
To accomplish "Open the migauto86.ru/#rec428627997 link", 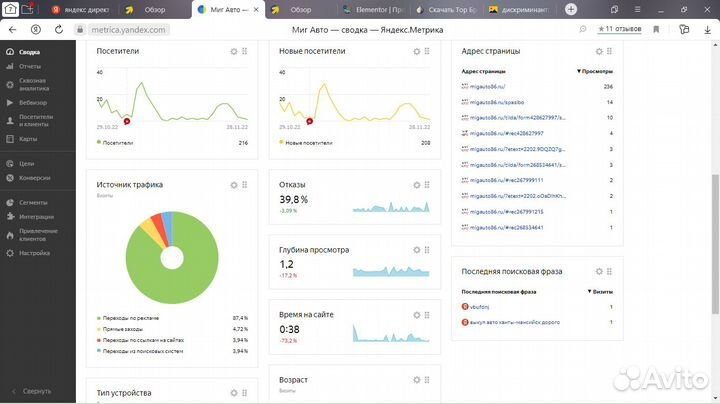I will click(x=506, y=133).
